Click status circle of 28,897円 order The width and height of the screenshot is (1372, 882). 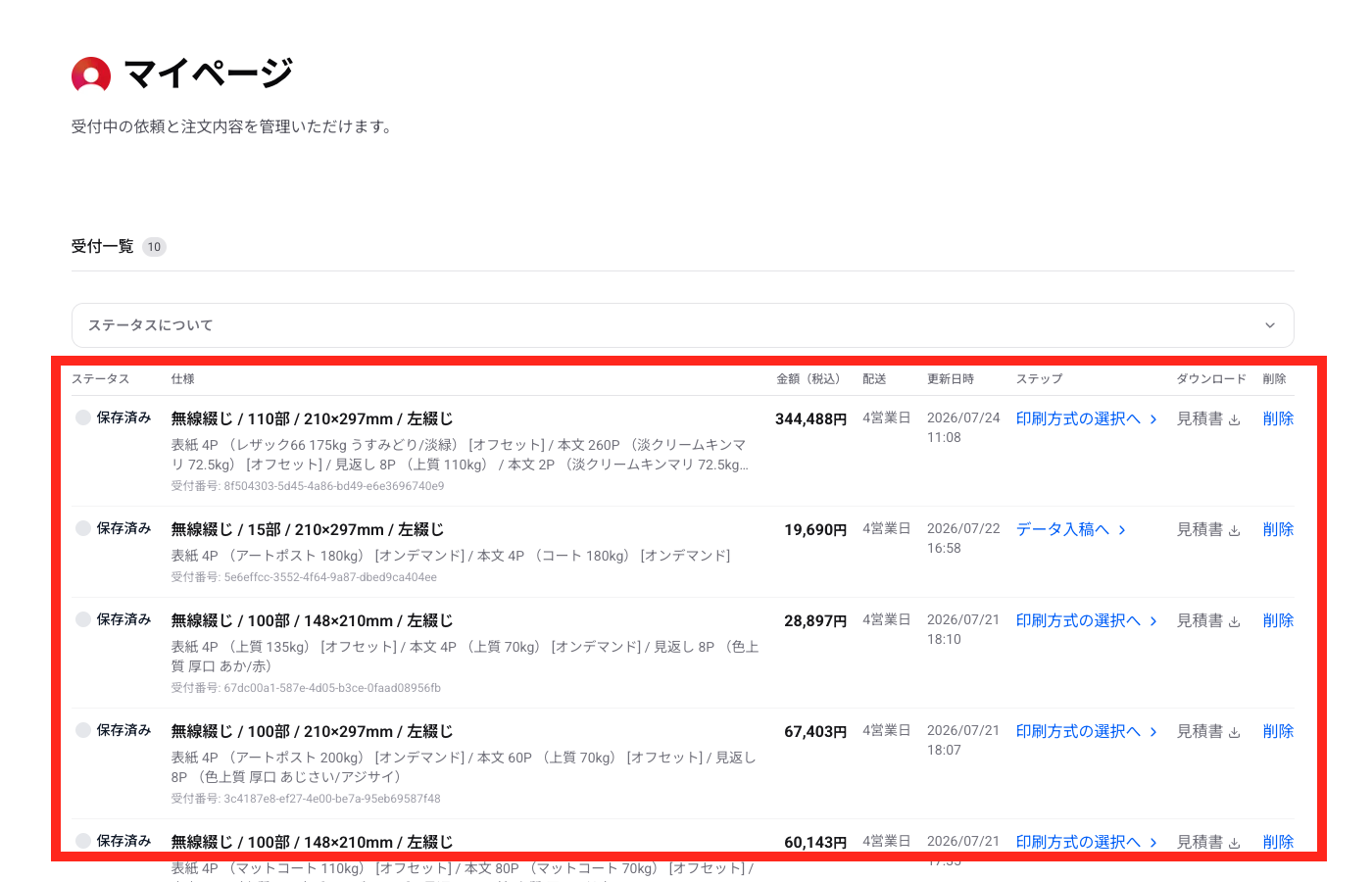click(83, 619)
